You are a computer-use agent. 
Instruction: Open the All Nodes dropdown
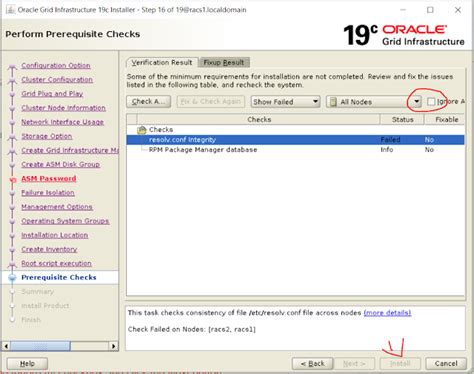[x=374, y=102]
